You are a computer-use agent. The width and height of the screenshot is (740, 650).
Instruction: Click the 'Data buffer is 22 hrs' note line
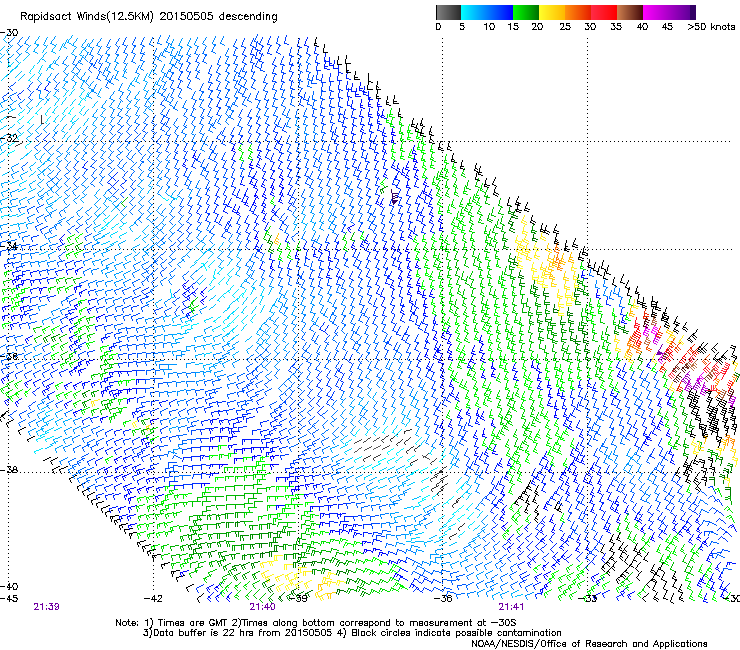352,633
